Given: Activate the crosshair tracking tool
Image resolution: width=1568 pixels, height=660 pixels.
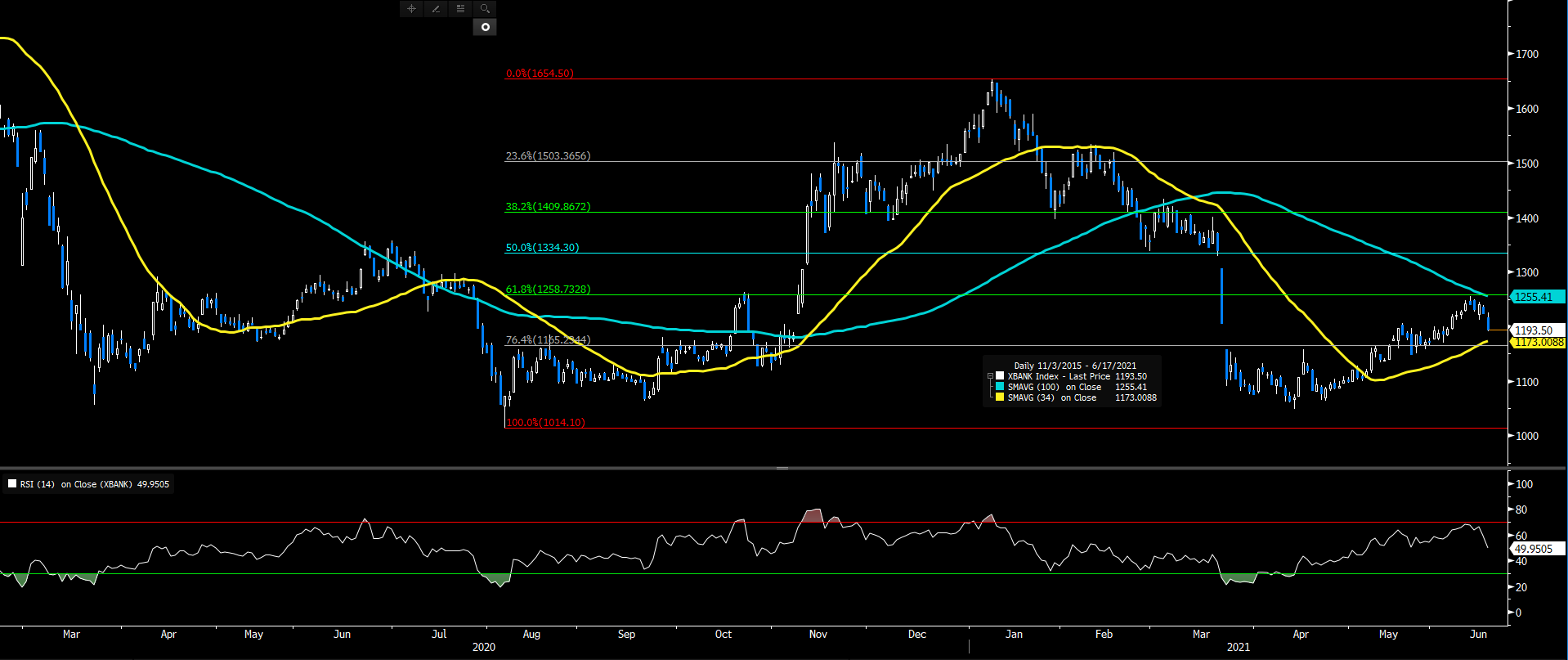Looking at the screenshot, I should point(411,9).
